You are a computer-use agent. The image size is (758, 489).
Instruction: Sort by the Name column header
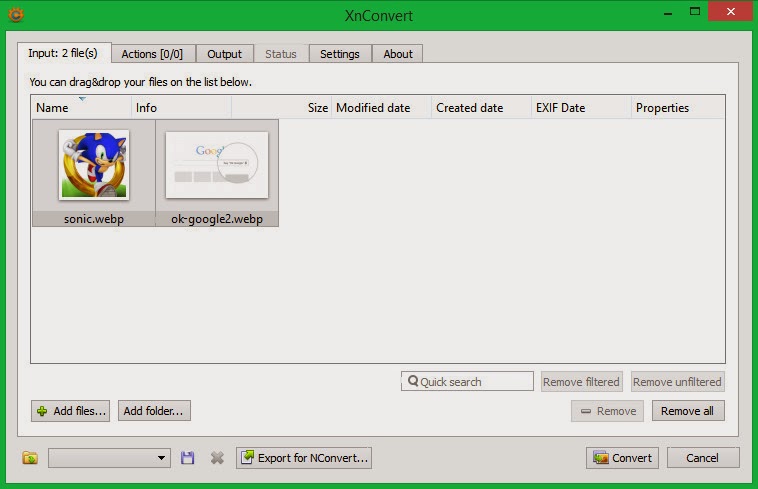pos(81,107)
